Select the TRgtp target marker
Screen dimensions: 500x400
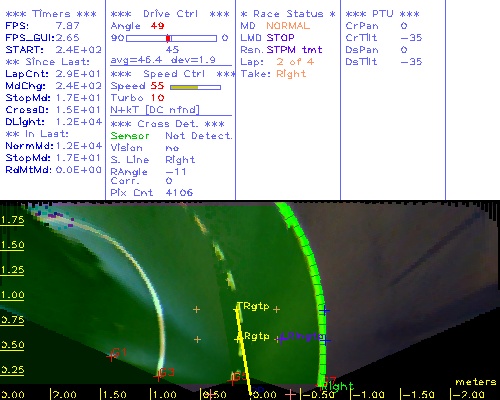(x=237, y=310)
